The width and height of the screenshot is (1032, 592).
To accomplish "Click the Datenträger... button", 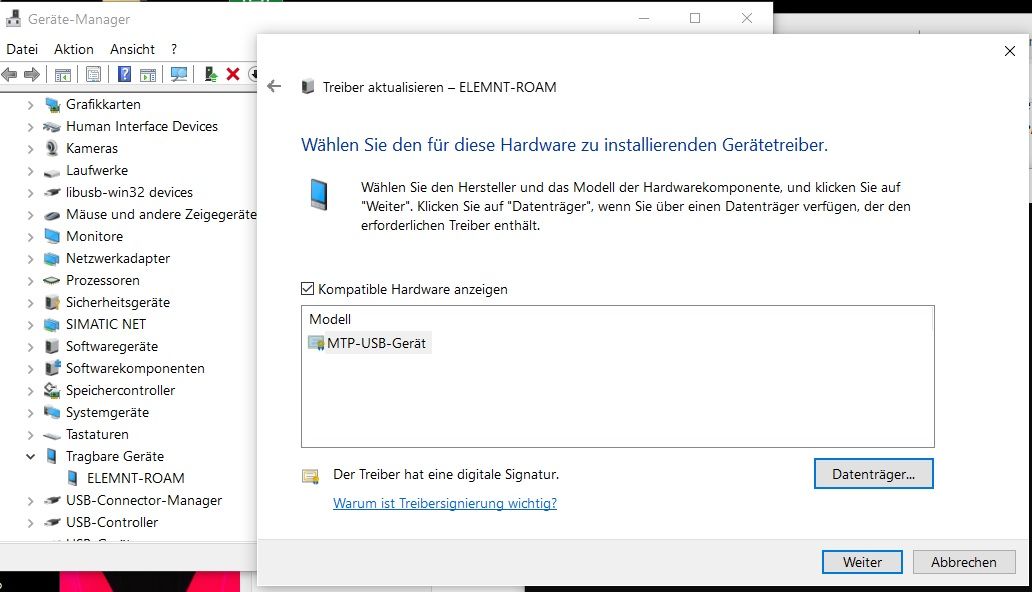I will (x=873, y=475).
